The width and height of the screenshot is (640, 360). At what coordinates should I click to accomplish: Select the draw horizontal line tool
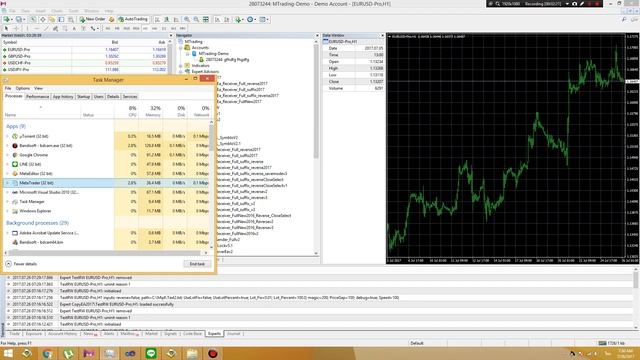click(x=37, y=29)
